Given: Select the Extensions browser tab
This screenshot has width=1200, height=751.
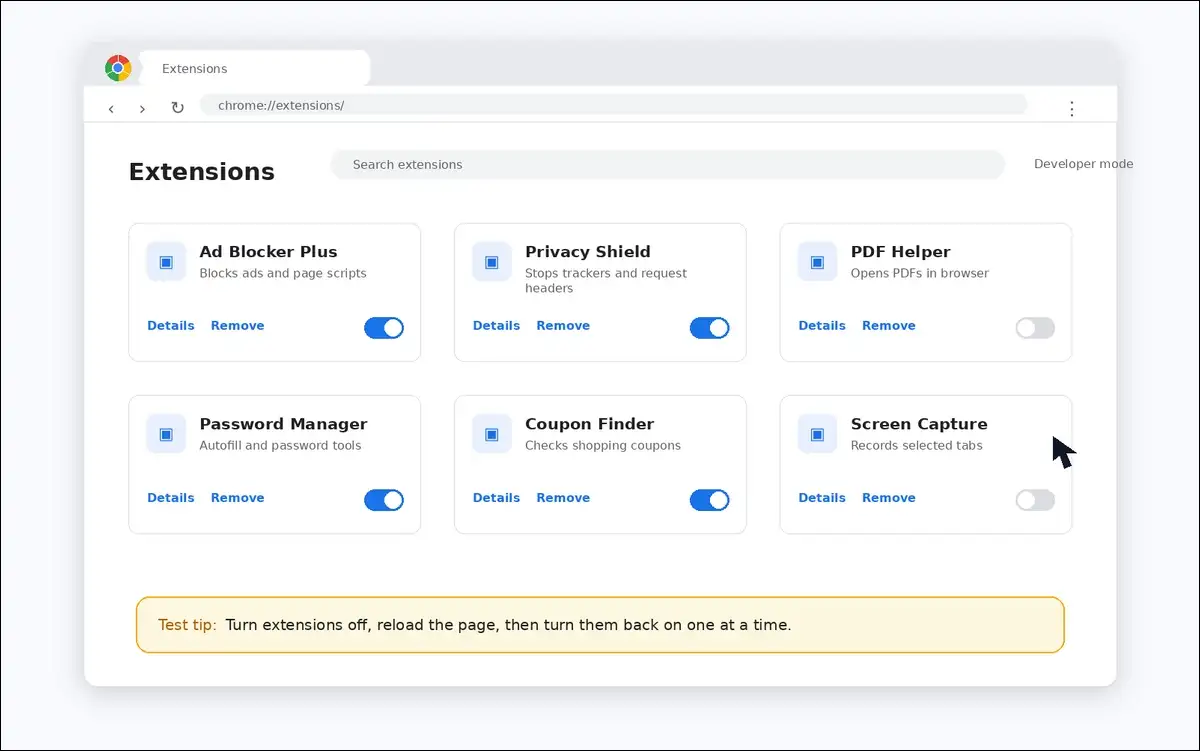Looking at the screenshot, I should pos(254,68).
